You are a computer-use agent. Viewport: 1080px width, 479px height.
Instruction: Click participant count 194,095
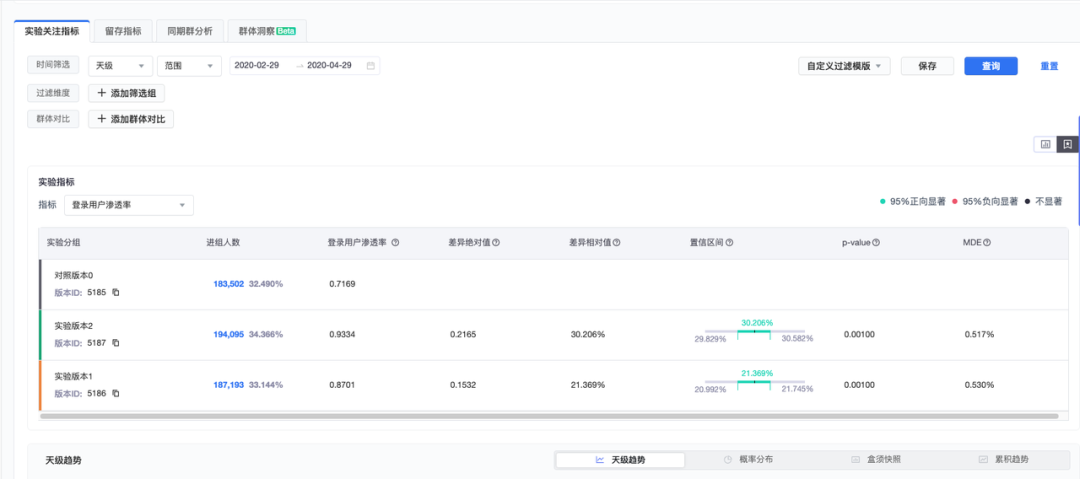(x=229, y=334)
